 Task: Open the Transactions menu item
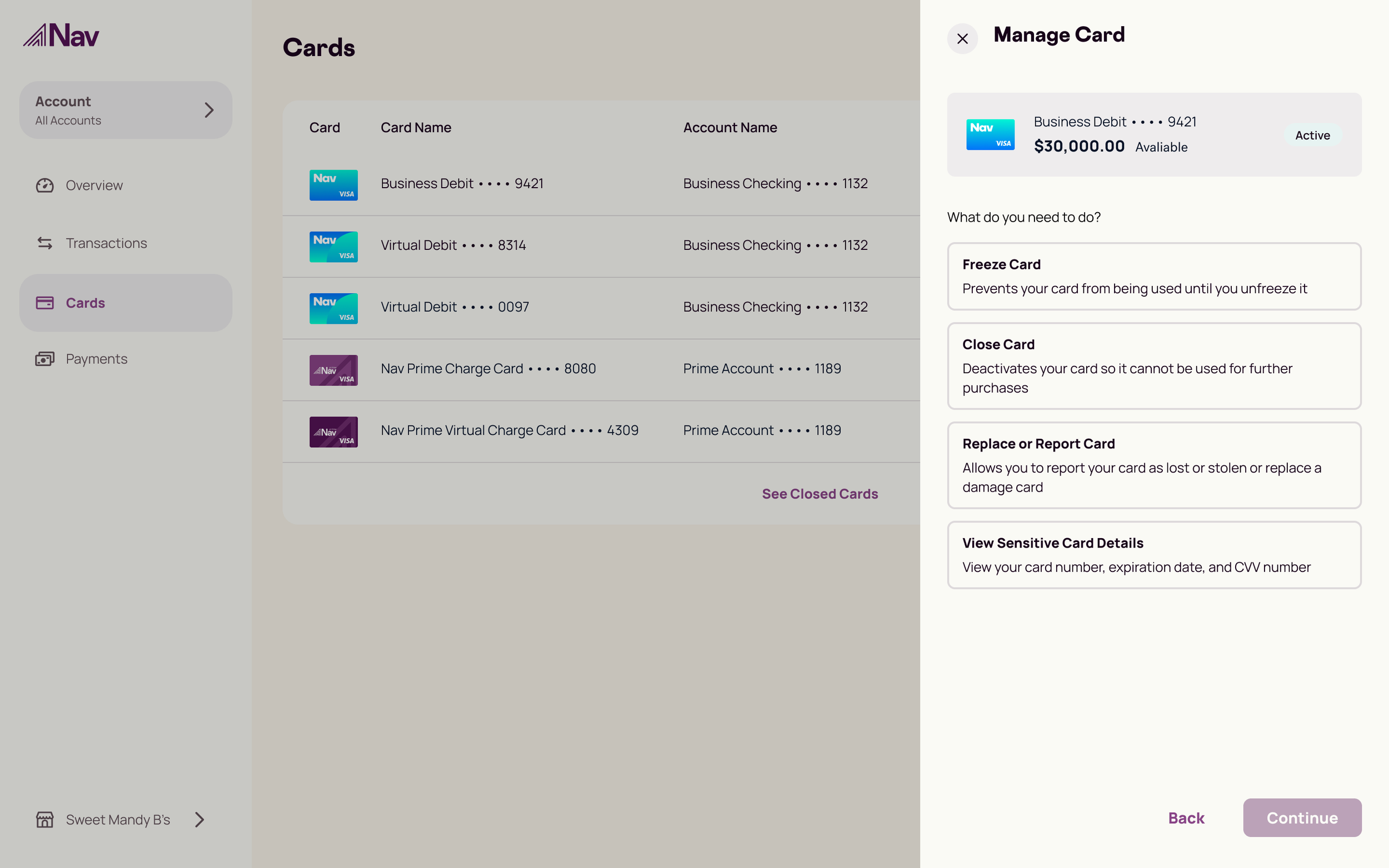[126, 243]
